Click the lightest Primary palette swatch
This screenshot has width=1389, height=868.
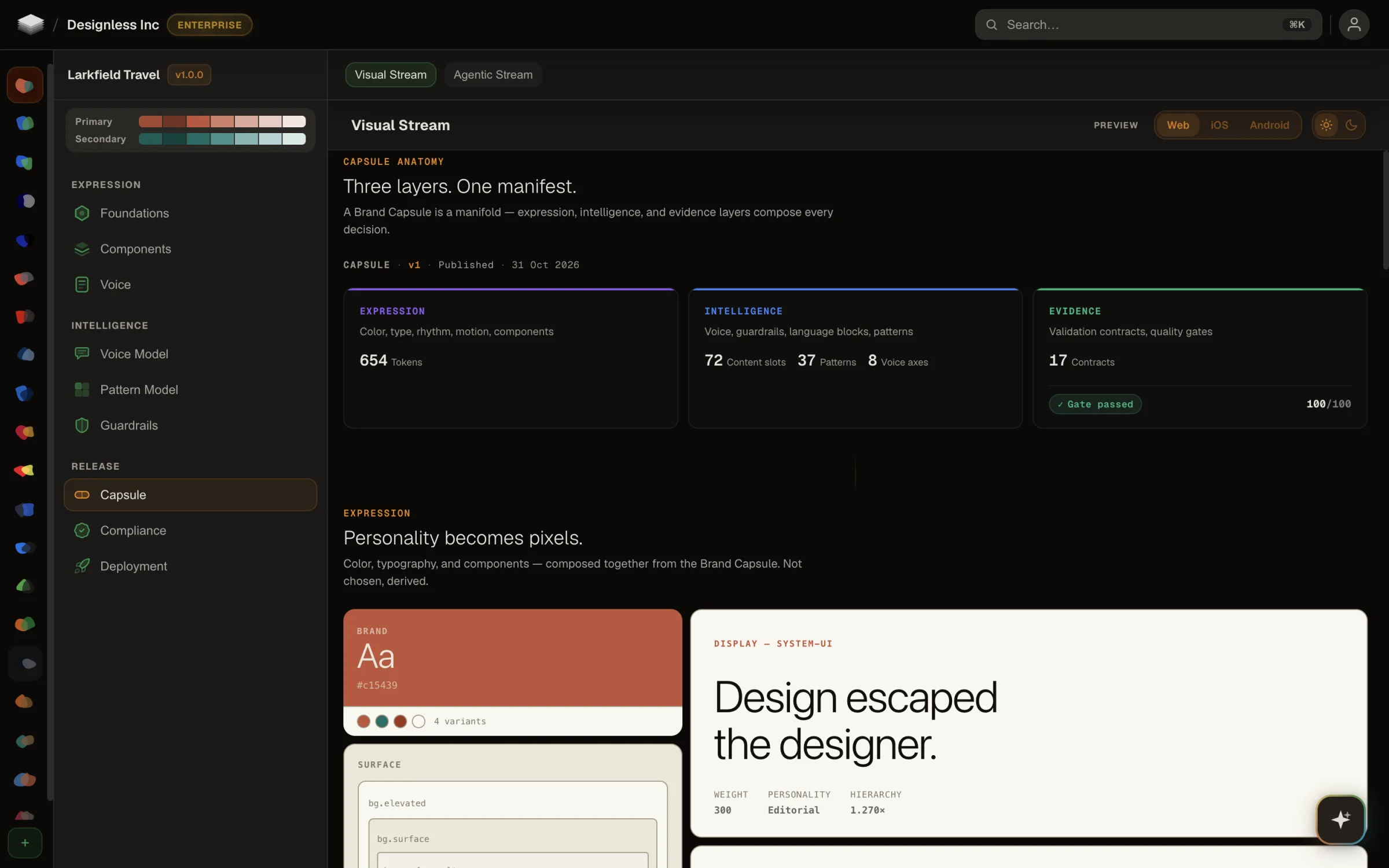tap(294, 122)
